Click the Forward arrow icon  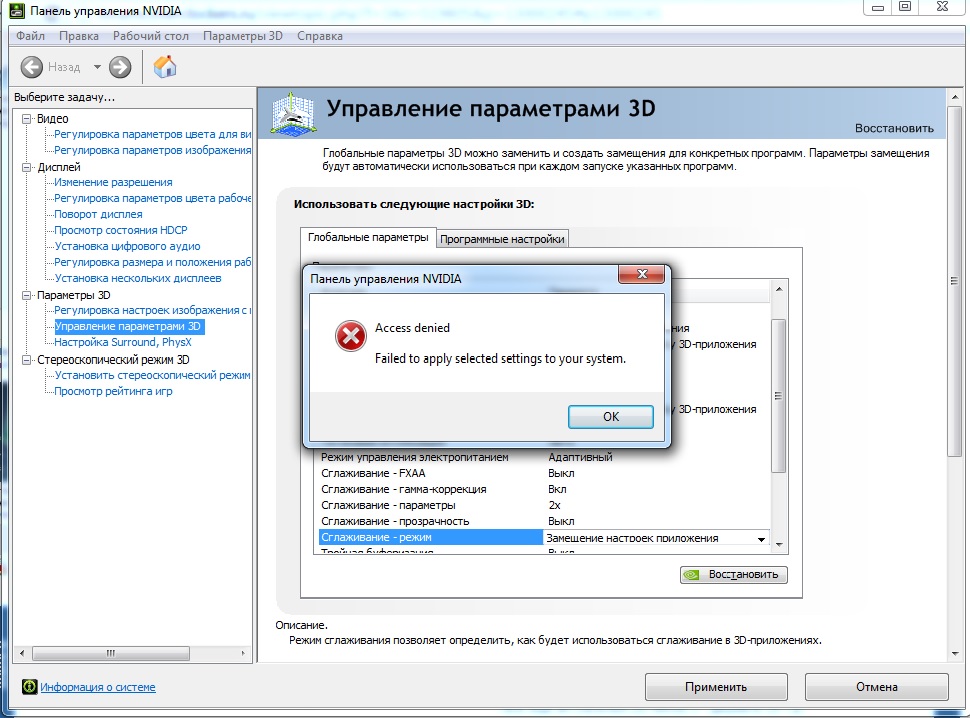[120, 67]
